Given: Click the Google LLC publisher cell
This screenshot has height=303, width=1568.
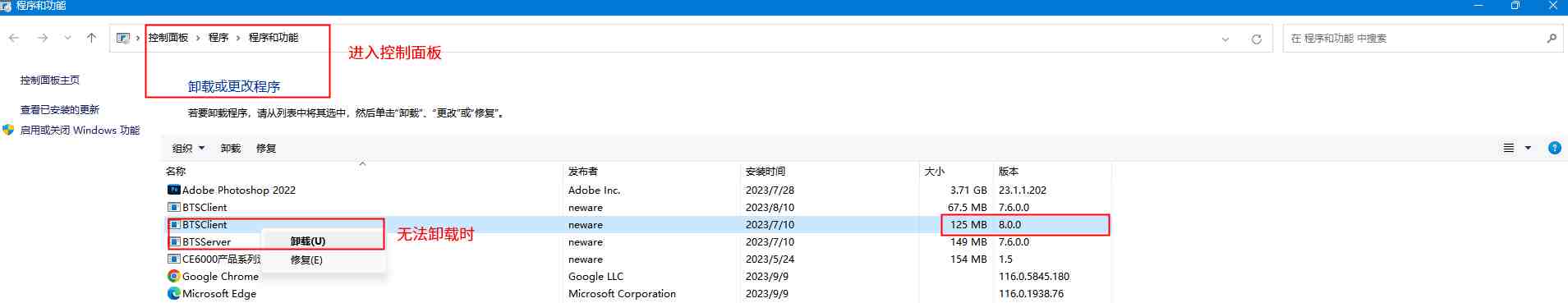Looking at the screenshot, I should pyautogui.click(x=595, y=276).
